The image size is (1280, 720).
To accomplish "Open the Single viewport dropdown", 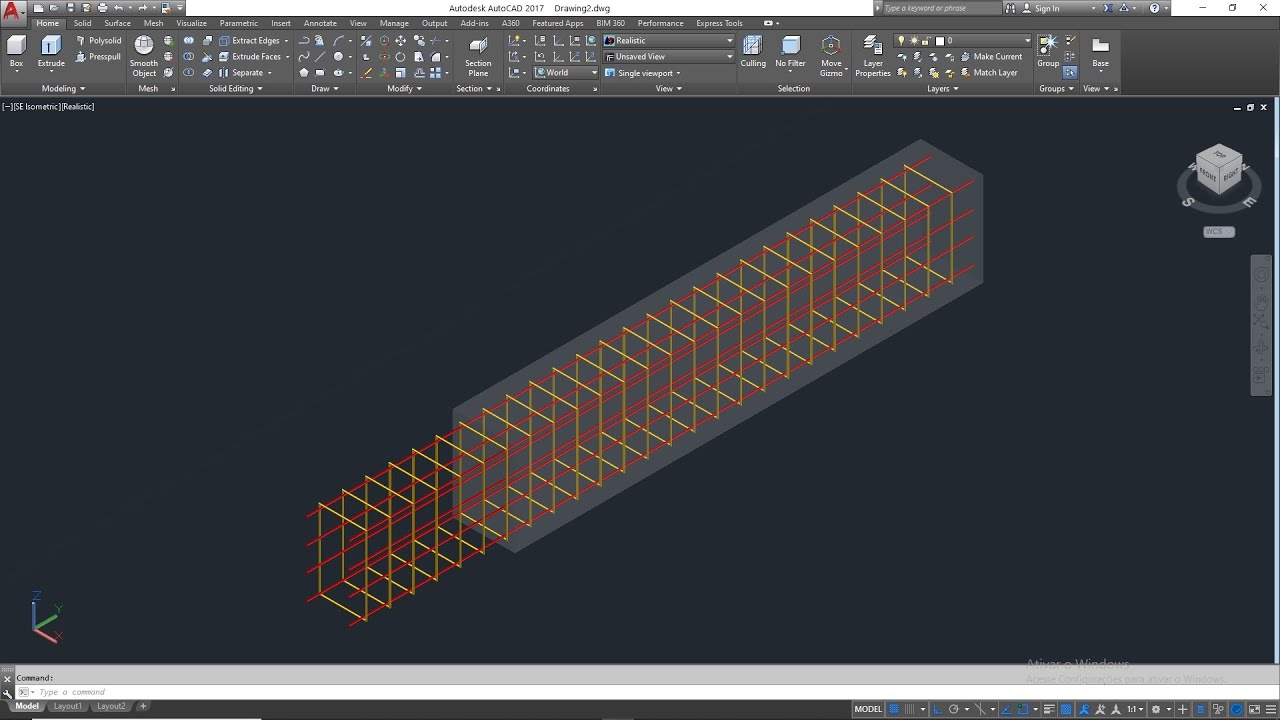I will point(642,73).
